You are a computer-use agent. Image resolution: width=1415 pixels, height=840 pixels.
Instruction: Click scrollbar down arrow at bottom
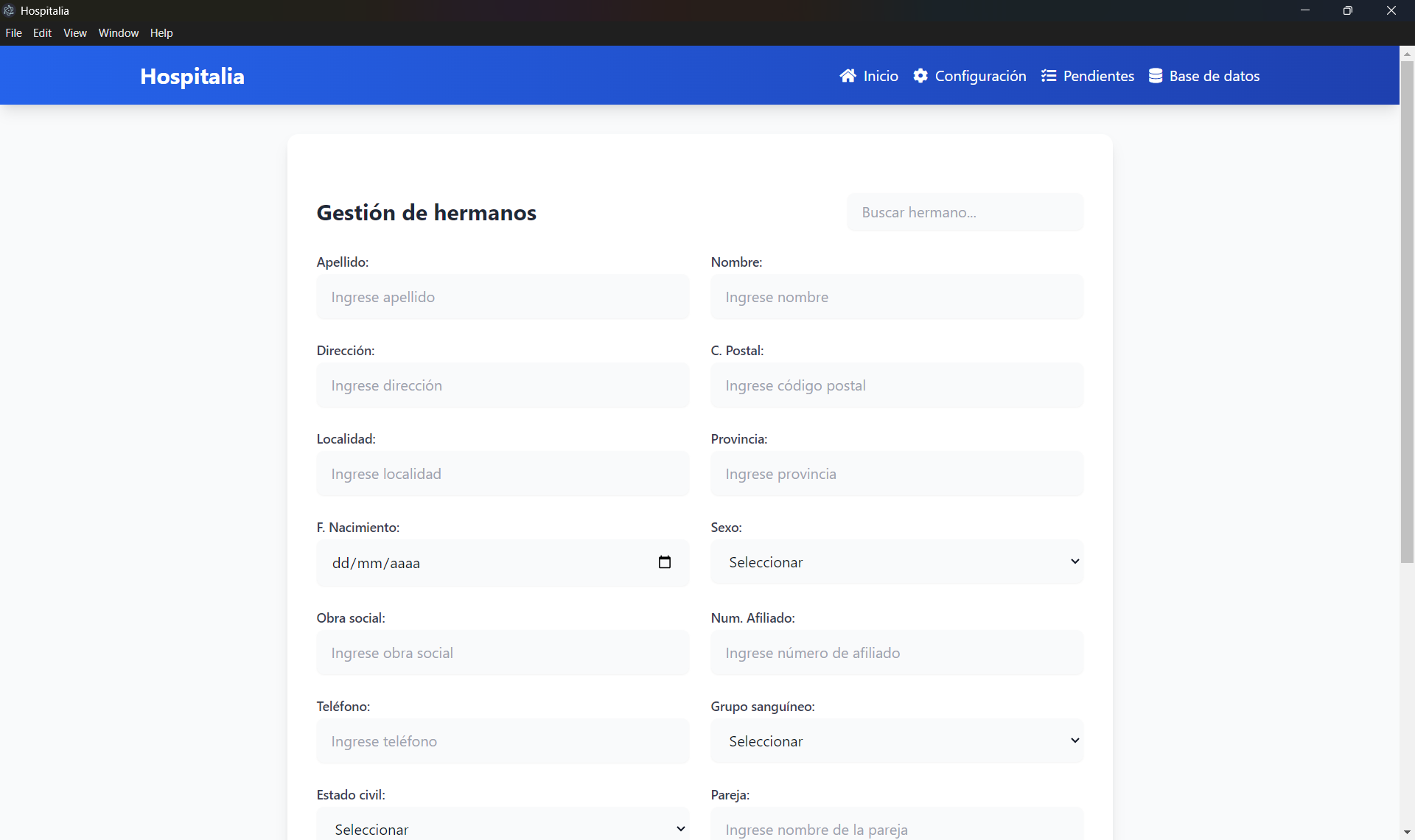point(1407,832)
